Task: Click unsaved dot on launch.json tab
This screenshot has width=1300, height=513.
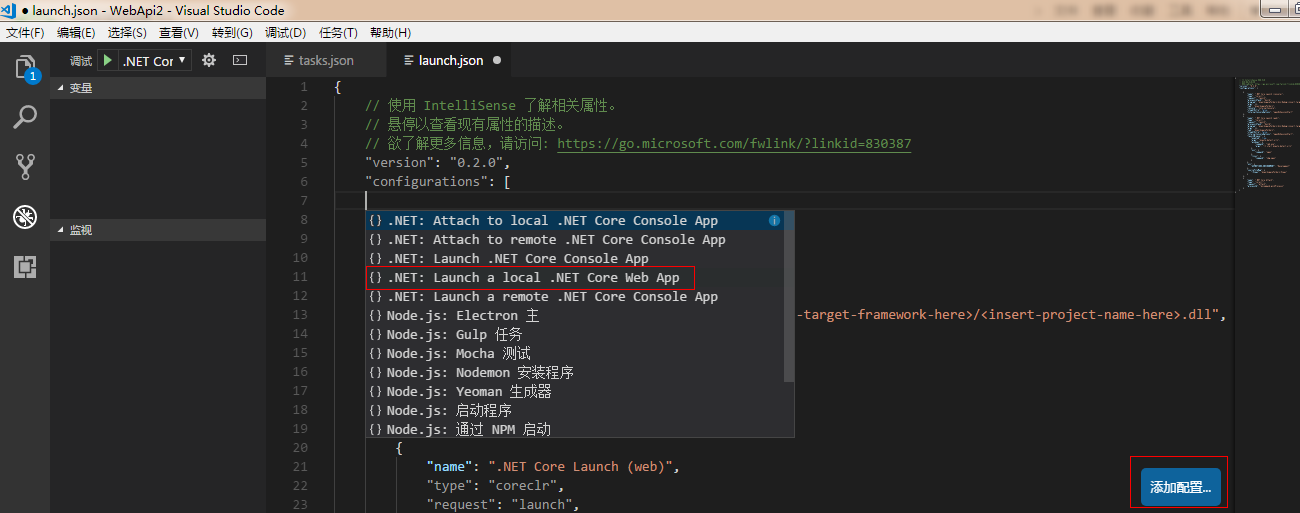Action: 497,60
